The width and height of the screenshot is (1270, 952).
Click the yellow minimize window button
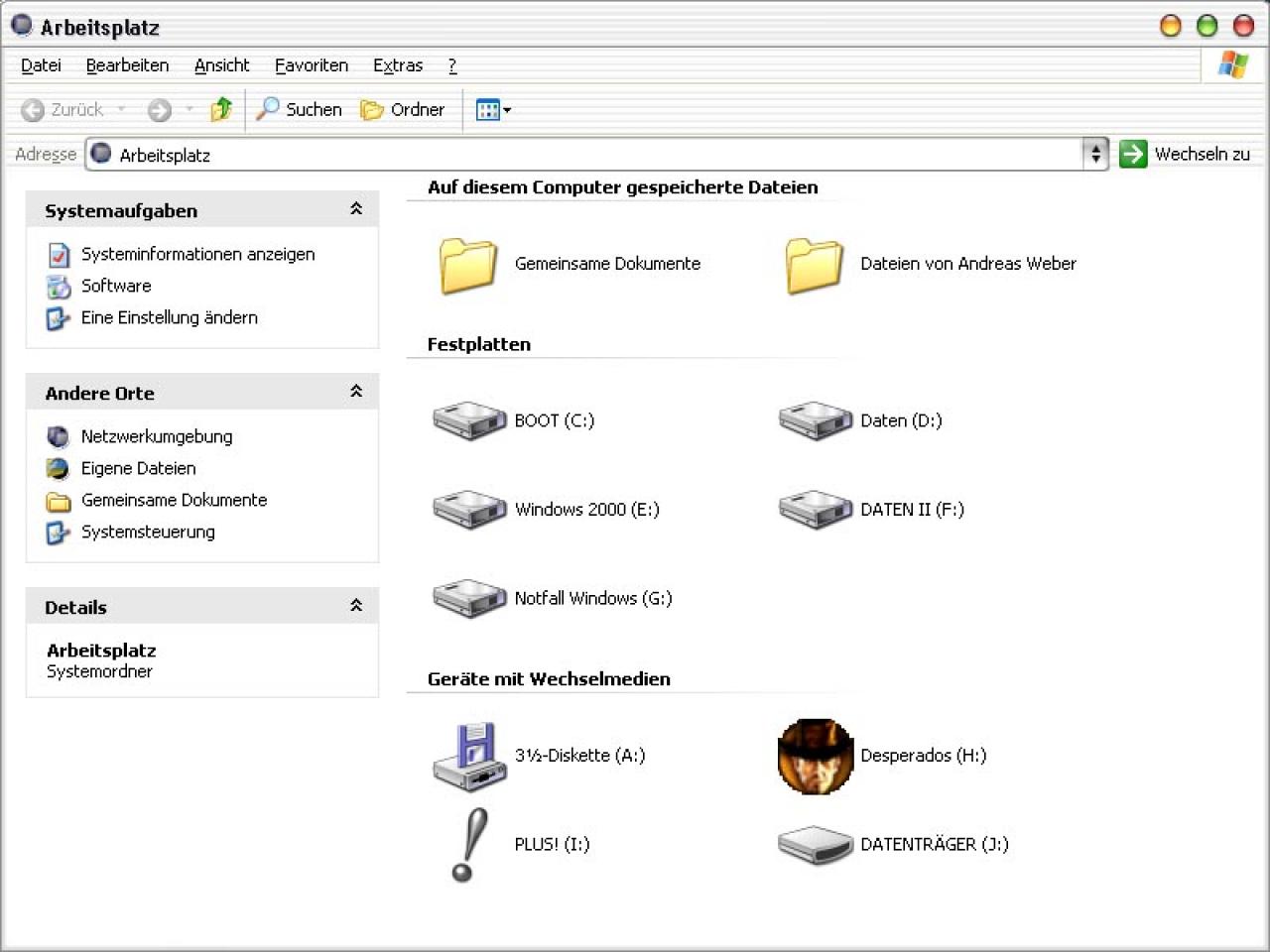pyautogui.click(x=1171, y=26)
